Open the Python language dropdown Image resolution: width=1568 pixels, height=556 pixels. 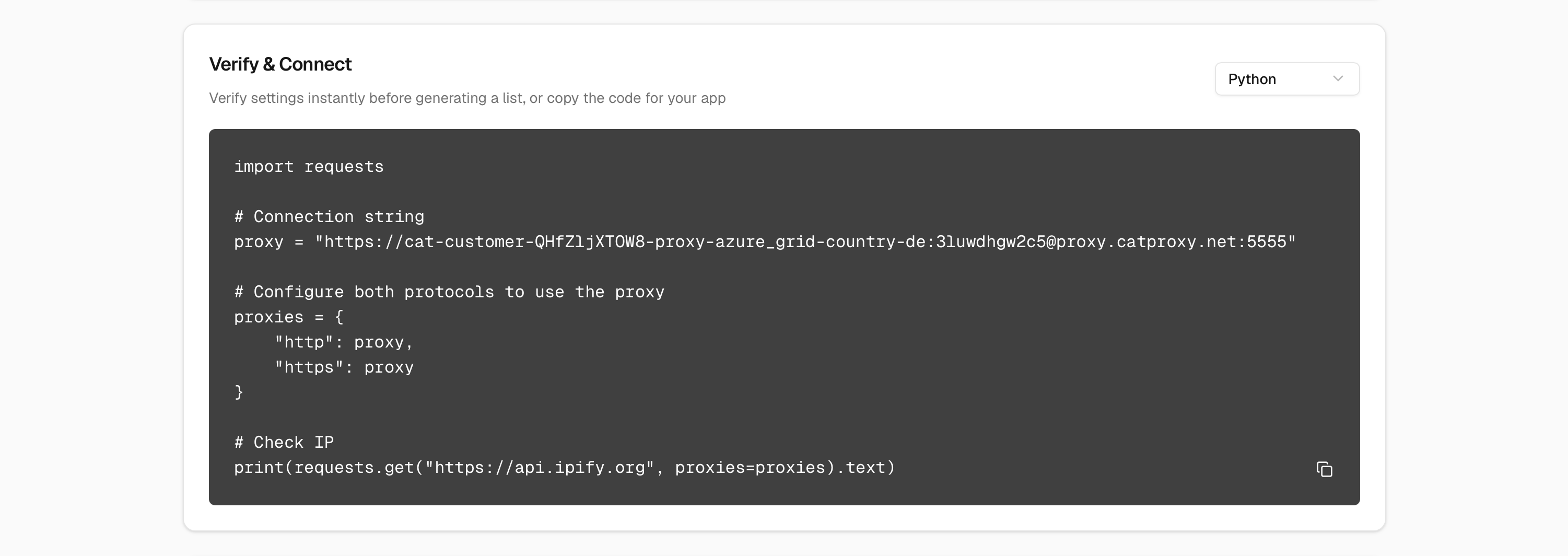point(1287,78)
